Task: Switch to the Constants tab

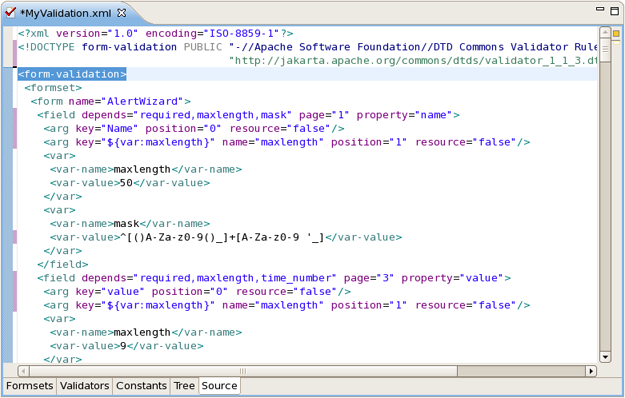Action: pyautogui.click(x=142, y=386)
